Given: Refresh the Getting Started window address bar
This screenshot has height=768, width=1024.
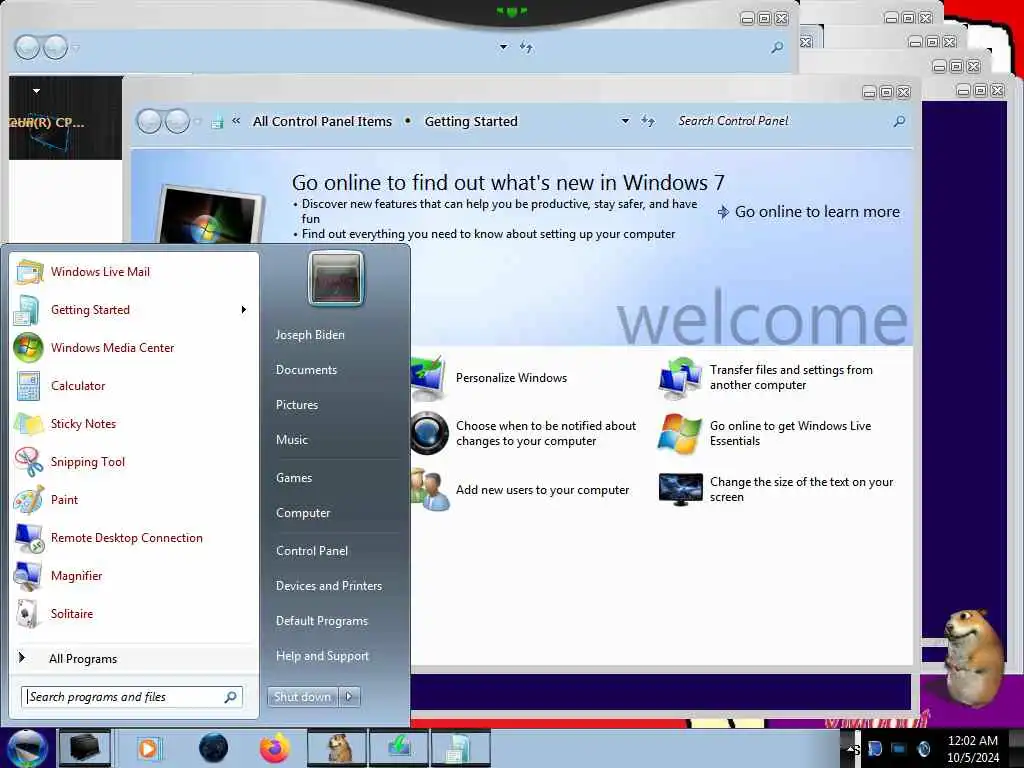Looking at the screenshot, I should point(647,121).
